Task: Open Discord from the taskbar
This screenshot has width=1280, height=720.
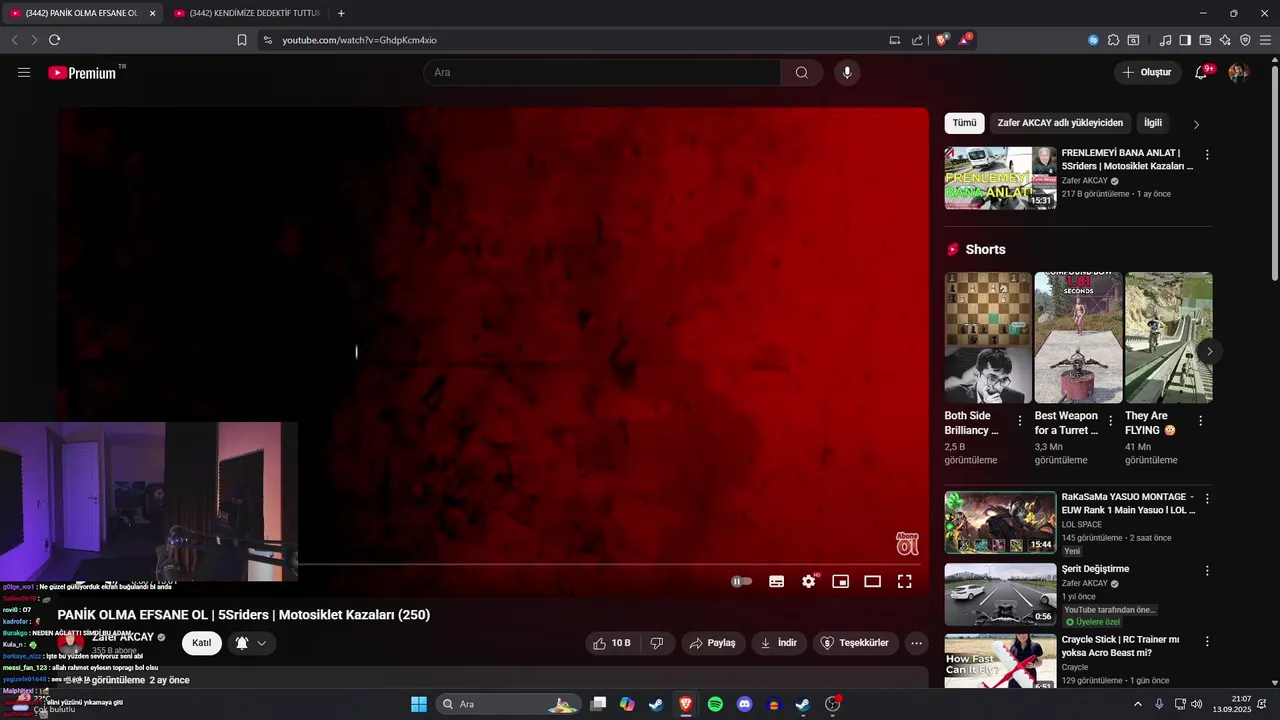Action: 744,704
